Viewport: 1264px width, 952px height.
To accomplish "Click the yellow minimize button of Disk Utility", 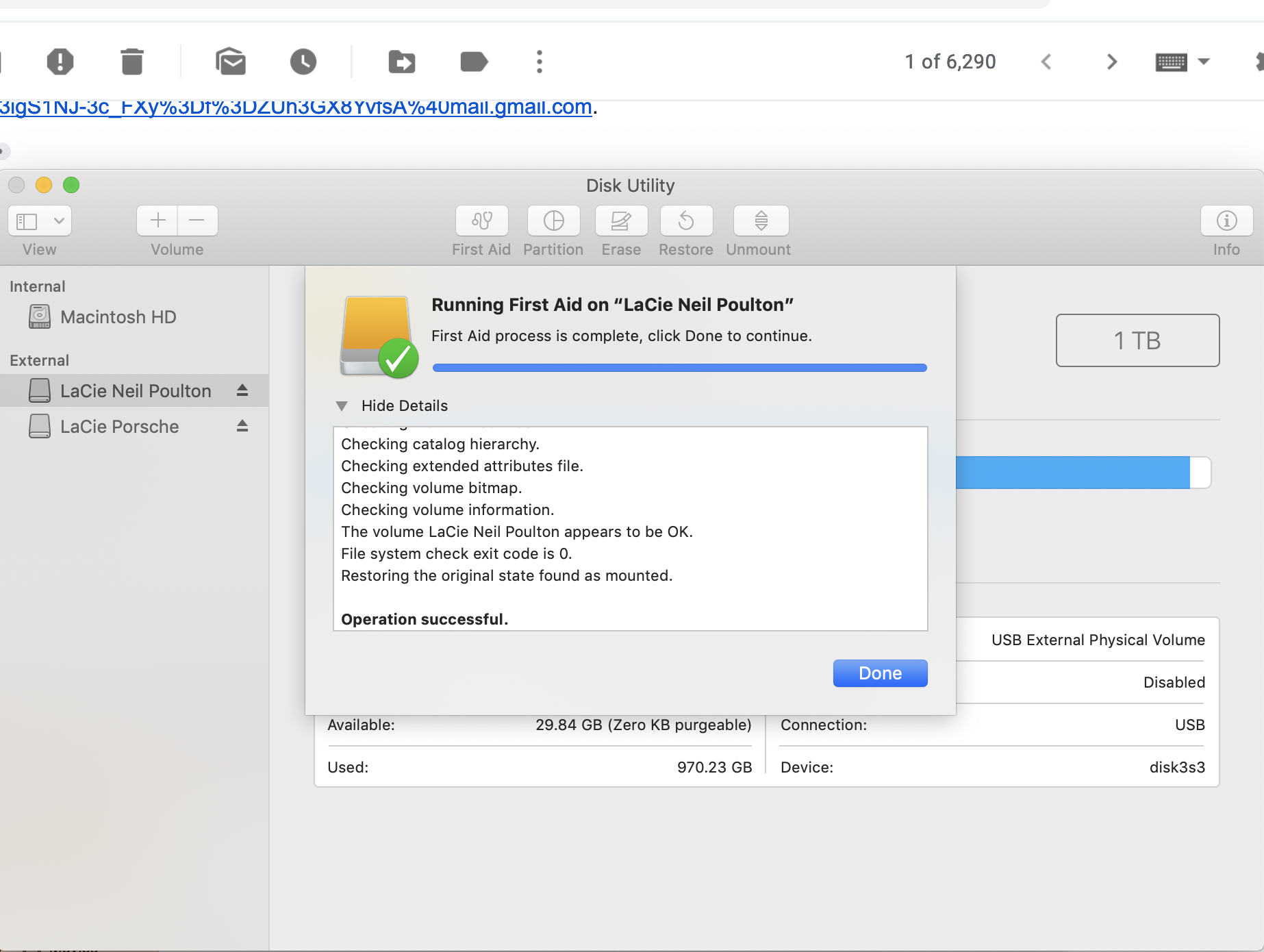I will [44, 185].
